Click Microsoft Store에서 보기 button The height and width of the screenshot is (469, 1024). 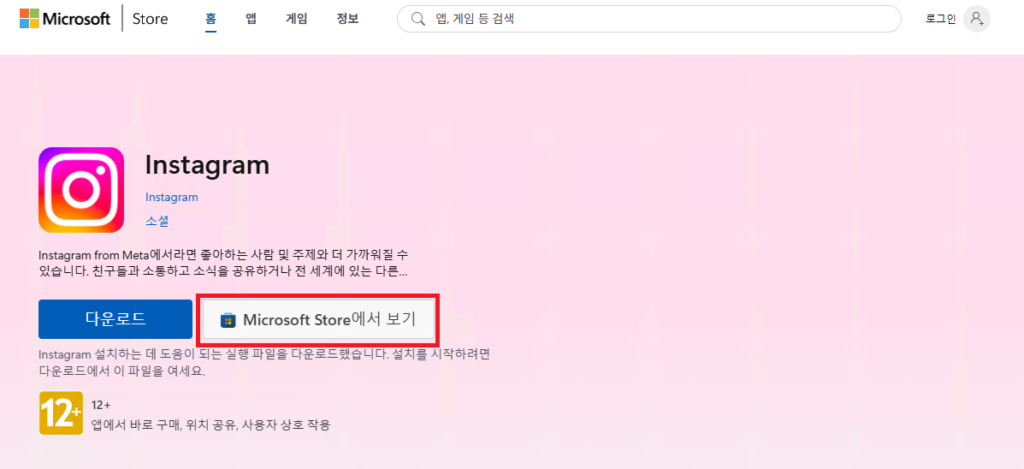coord(318,319)
